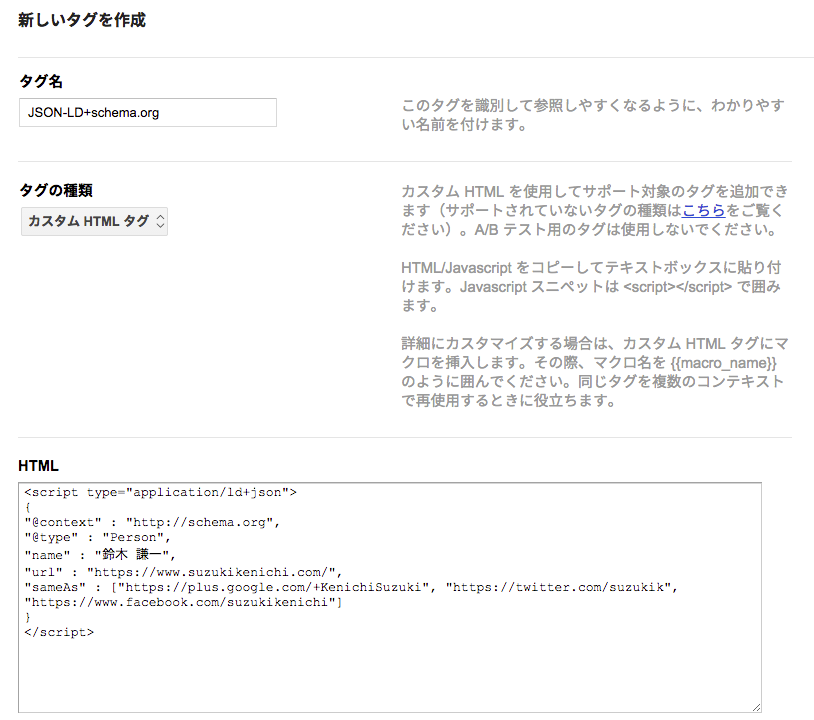Click the "@type" : "Person" code line
Screen dimensions: 814x720
98,537
